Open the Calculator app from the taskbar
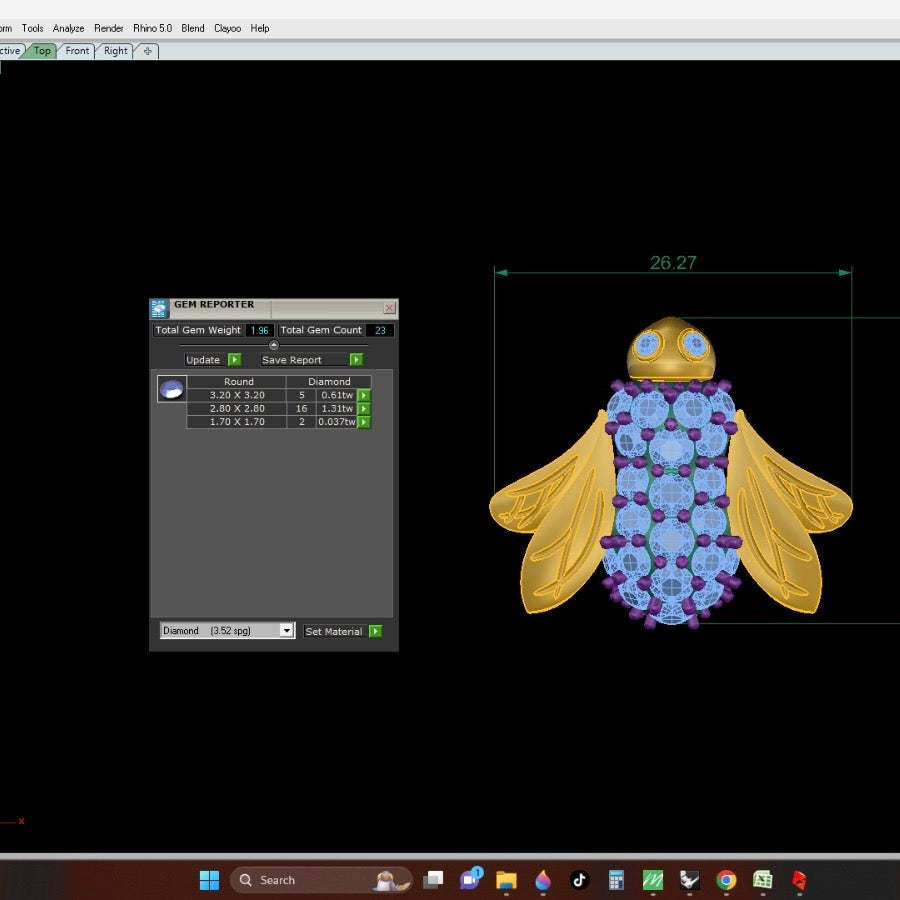Image resolution: width=900 pixels, height=900 pixels. tap(616, 880)
